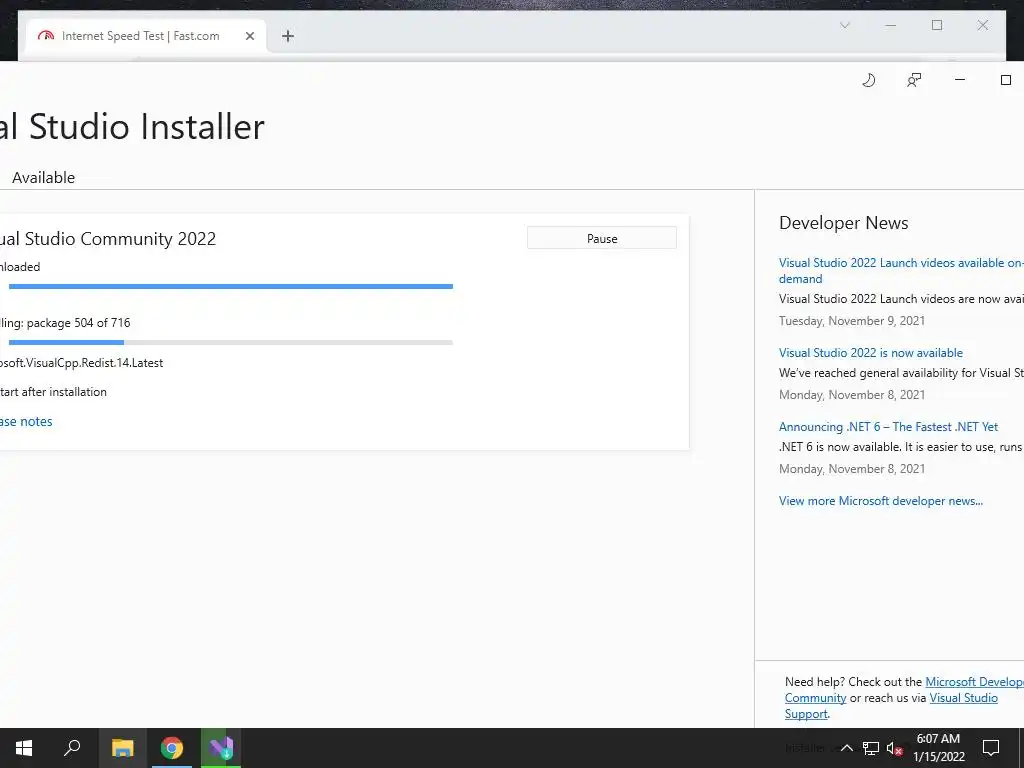This screenshot has width=1024, height=768.
Task: Open Visual Studio 2022 Launch videos article
Action: tap(901, 270)
